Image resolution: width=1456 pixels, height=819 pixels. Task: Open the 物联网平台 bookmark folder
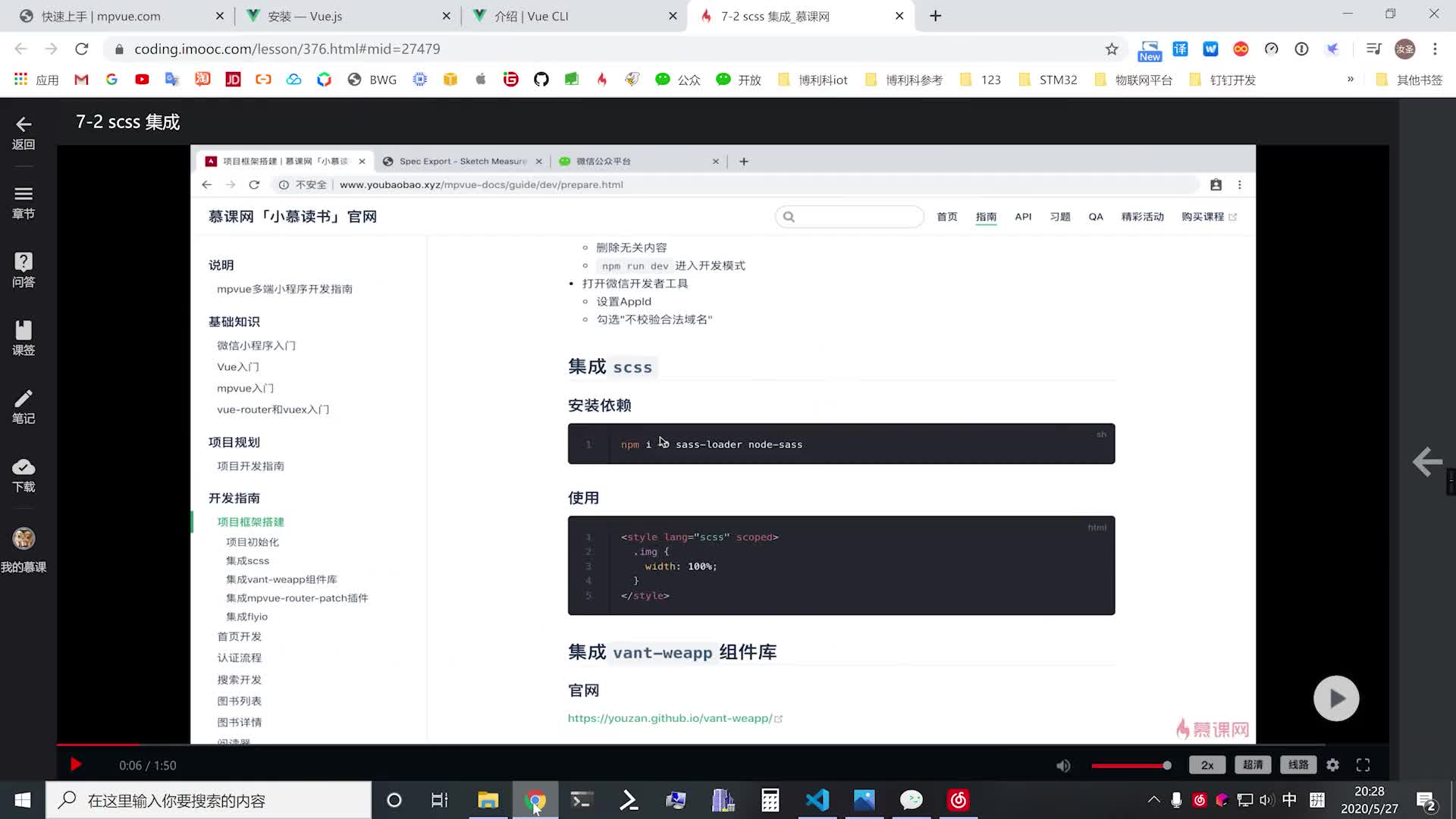[x=1133, y=80]
